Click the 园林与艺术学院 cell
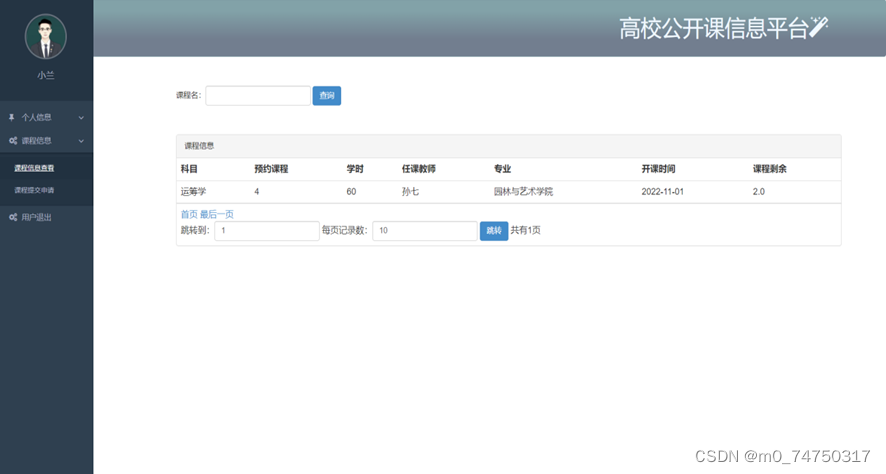The height and width of the screenshot is (474, 886). (x=523, y=192)
